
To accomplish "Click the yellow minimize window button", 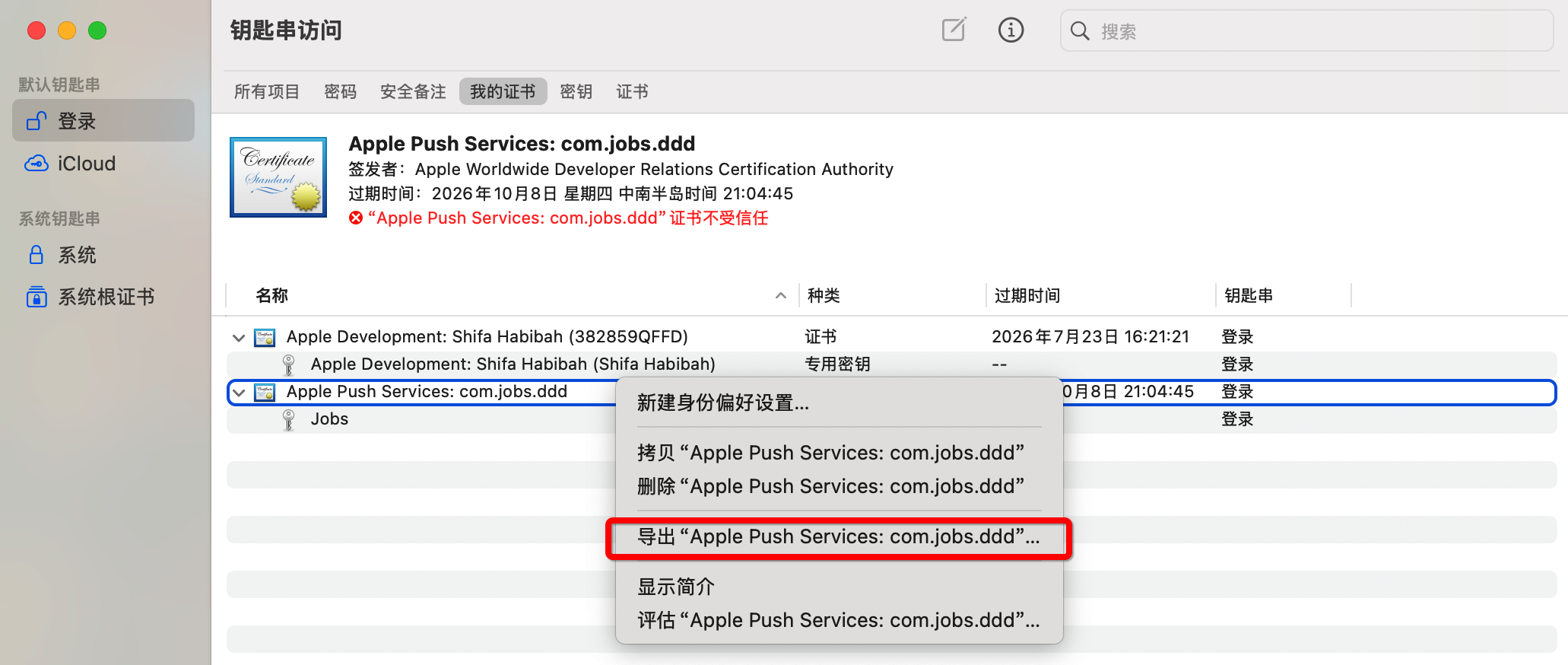I will click(67, 30).
